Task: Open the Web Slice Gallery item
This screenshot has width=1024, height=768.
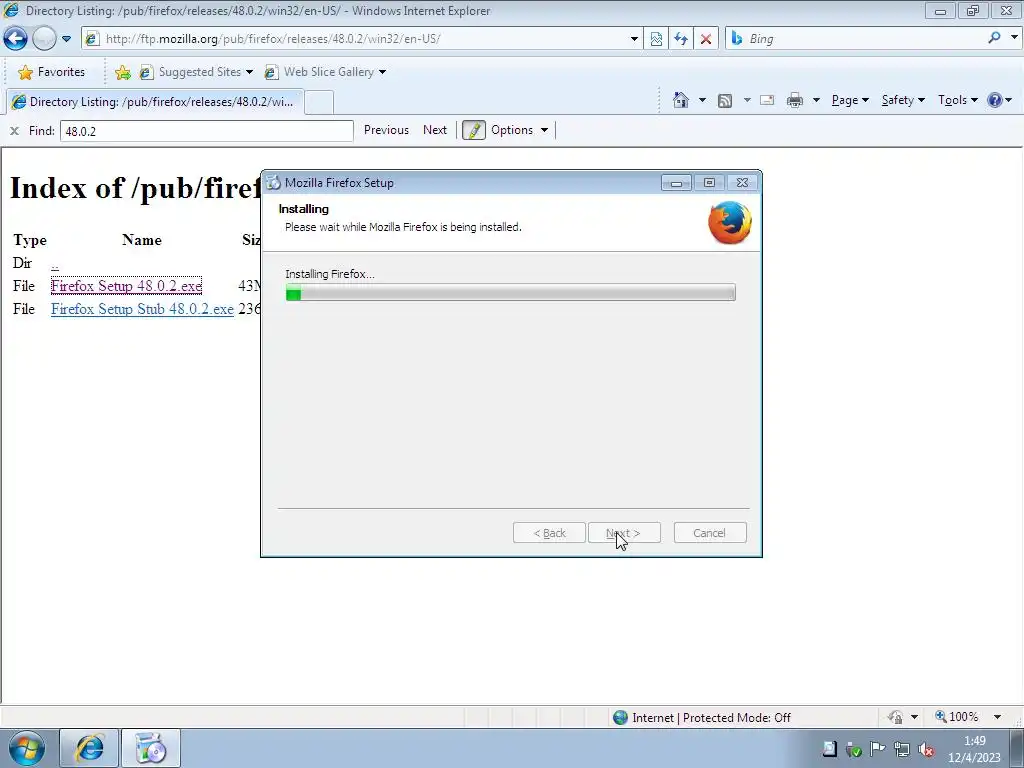Action: click(x=325, y=72)
